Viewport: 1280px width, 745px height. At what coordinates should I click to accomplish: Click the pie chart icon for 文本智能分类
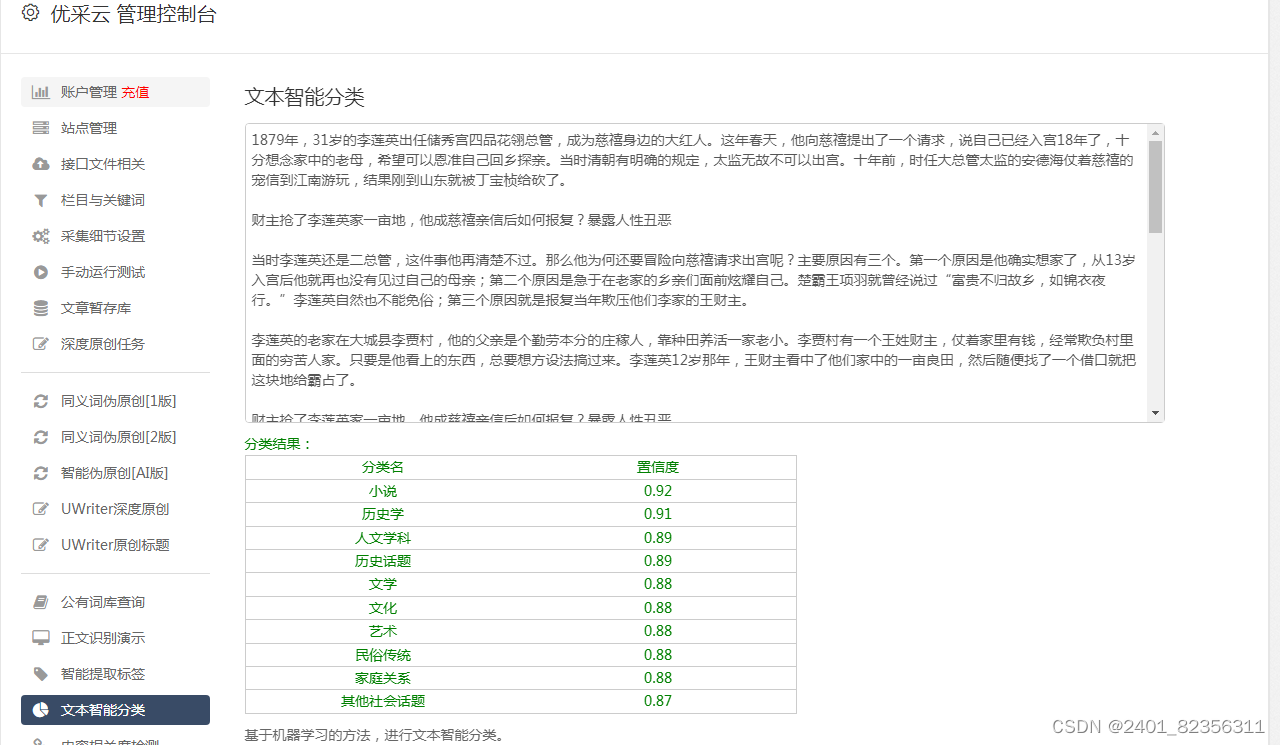coord(41,710)
